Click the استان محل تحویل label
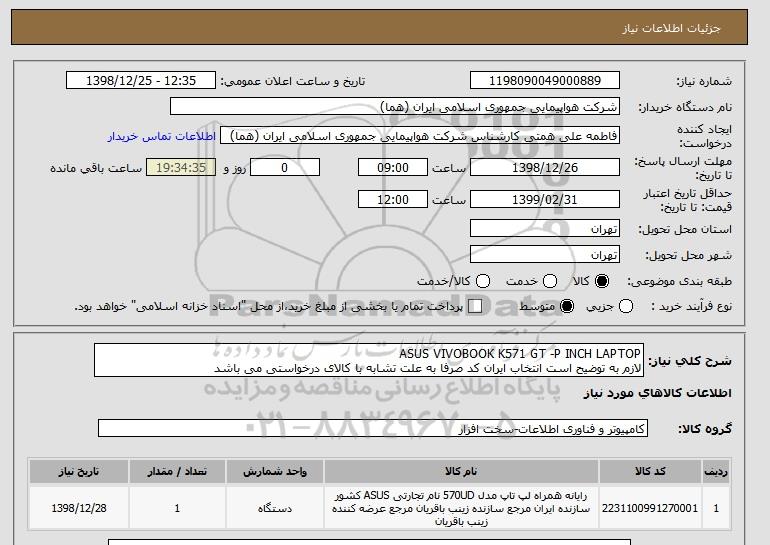 [x=685, y=229]
